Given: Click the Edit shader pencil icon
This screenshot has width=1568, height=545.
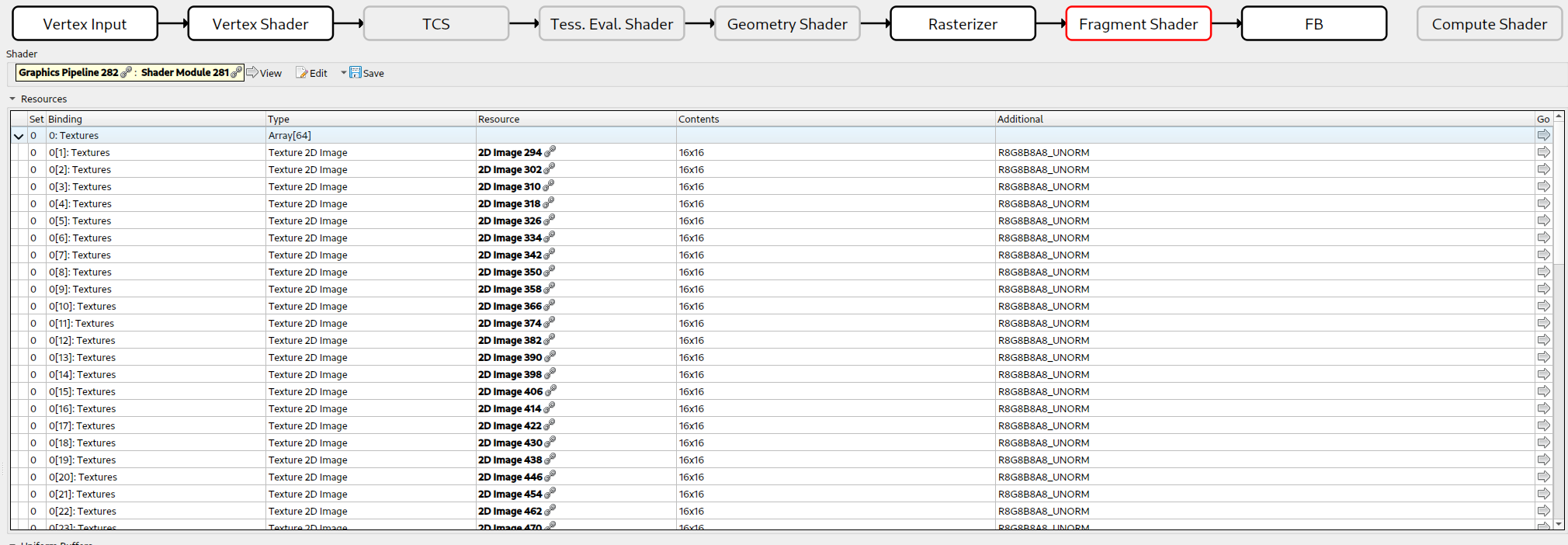Looking at the screenshot, I should (x=301, y=73).
